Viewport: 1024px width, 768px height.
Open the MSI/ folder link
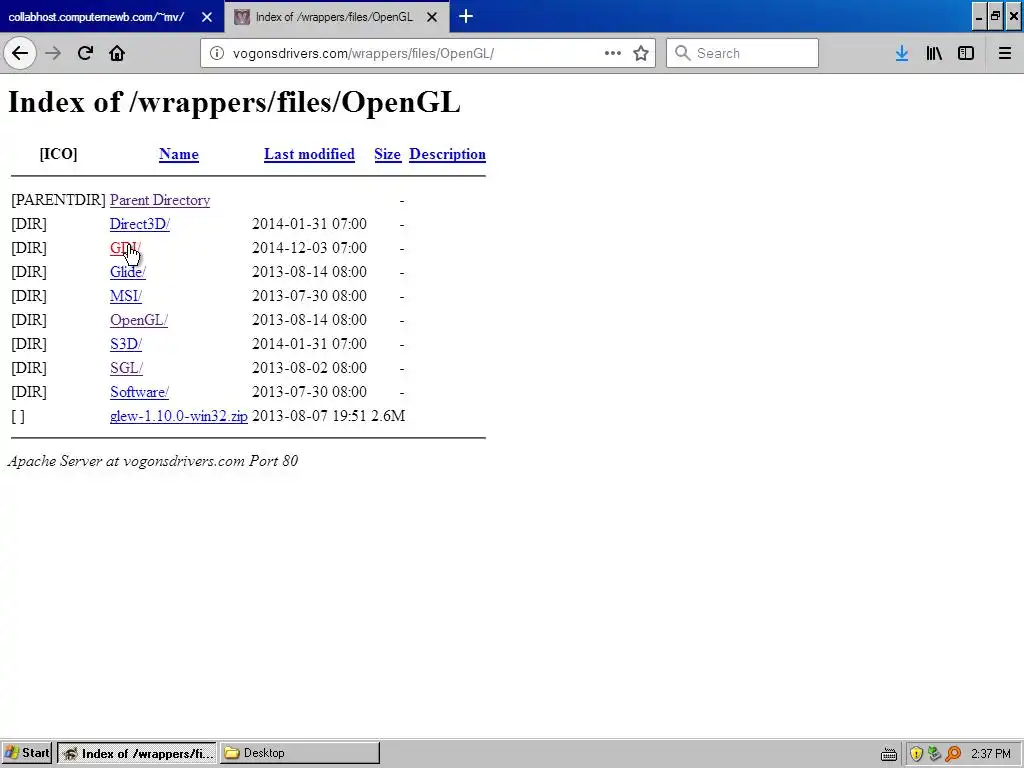point(126,296)
